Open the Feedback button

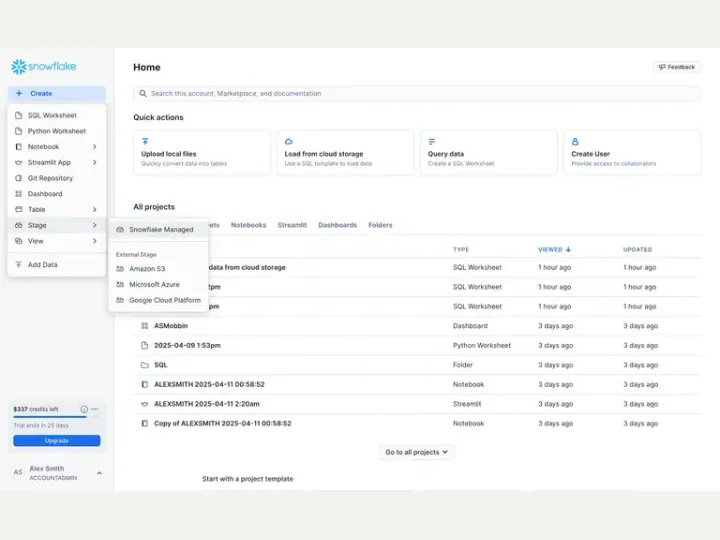tap(676, 67)
